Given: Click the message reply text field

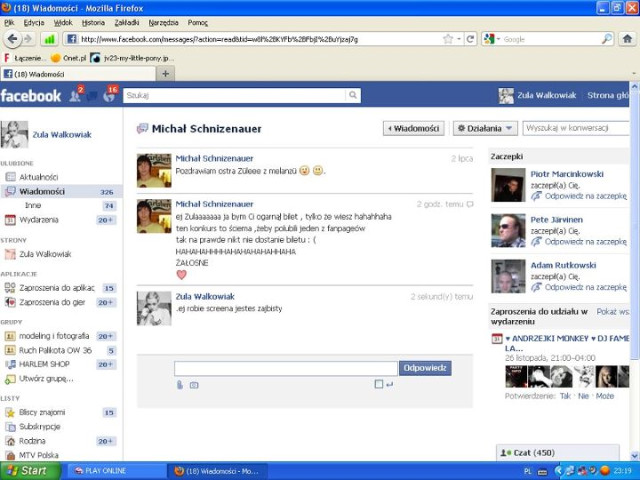Looking at the screenshot, I should 286,368.
